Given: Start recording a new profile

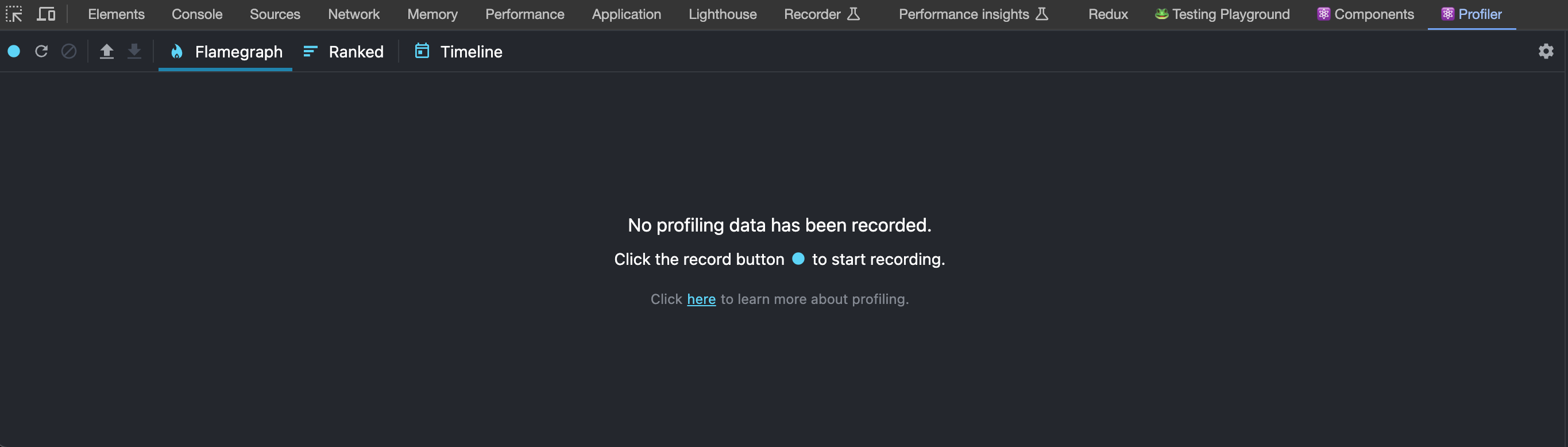Looking at the screenshot, I should (x=14, y=52).
